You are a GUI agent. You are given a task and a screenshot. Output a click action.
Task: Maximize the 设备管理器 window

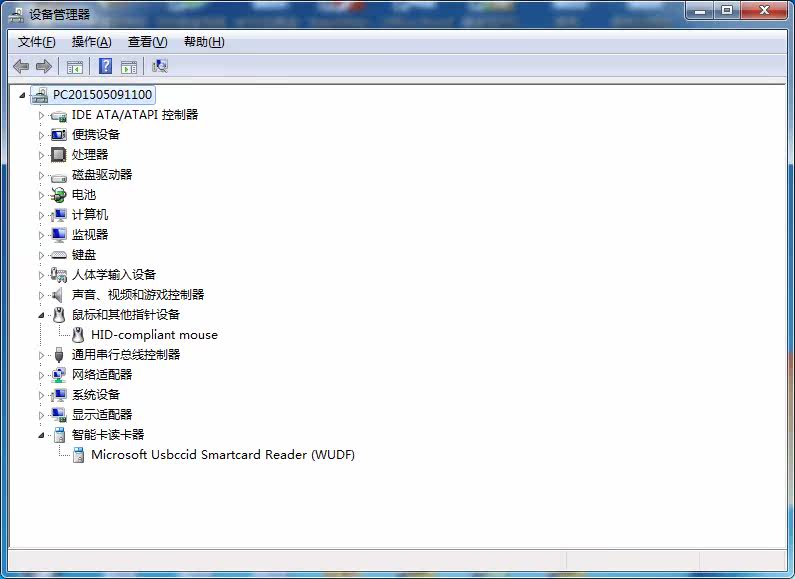tap(727, 11)
